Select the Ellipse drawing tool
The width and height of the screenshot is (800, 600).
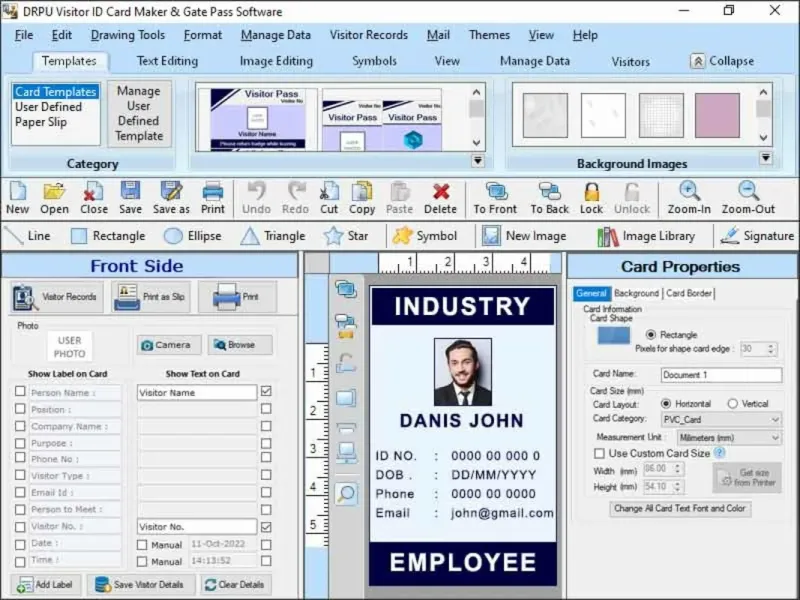193,236
